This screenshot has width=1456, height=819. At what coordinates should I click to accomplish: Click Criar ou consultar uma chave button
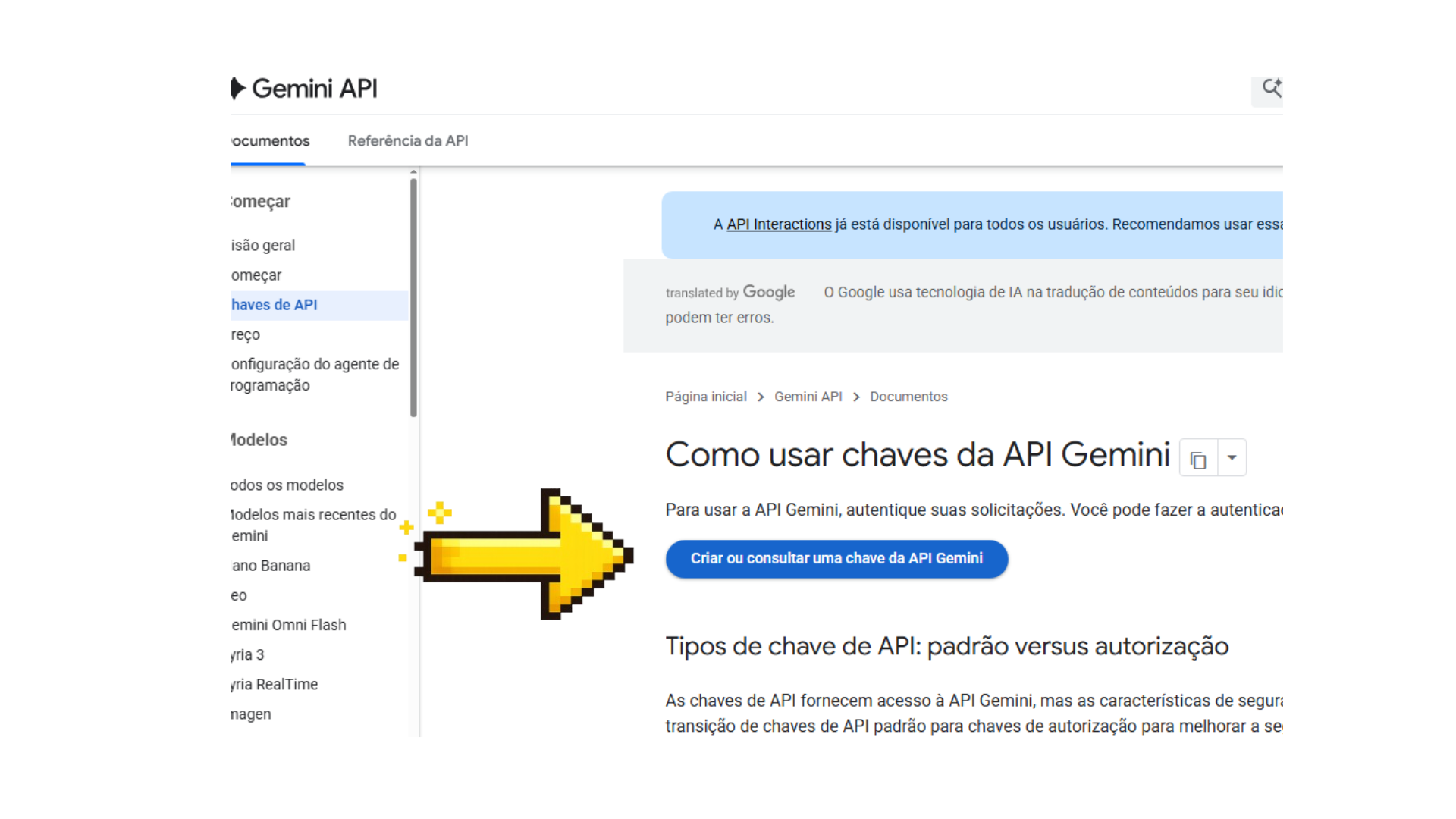[836, 559]
